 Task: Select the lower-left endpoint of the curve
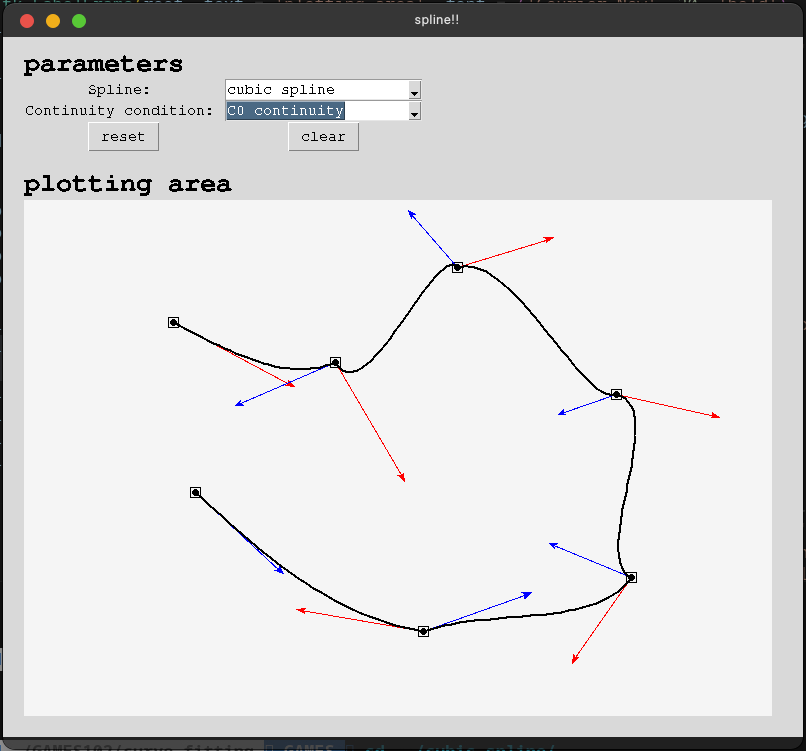click(195, 492)
